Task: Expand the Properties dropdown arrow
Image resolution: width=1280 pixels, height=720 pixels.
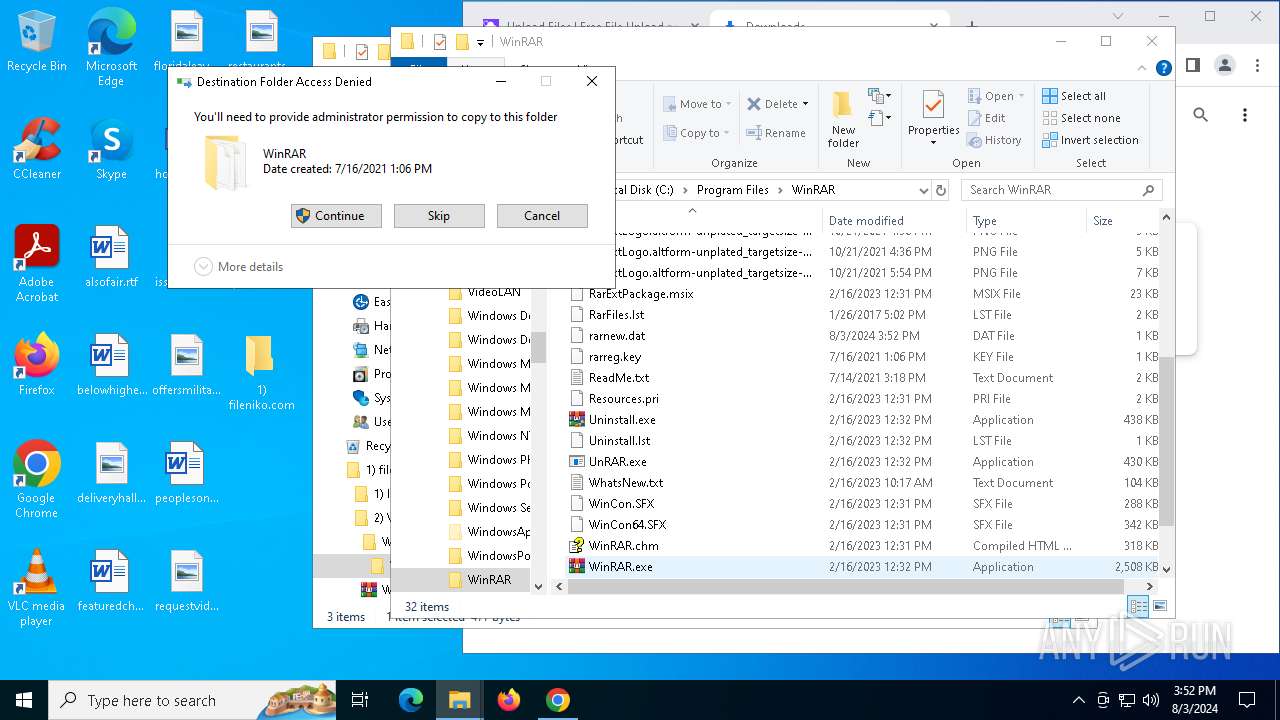Action: [x=933, y=143]
